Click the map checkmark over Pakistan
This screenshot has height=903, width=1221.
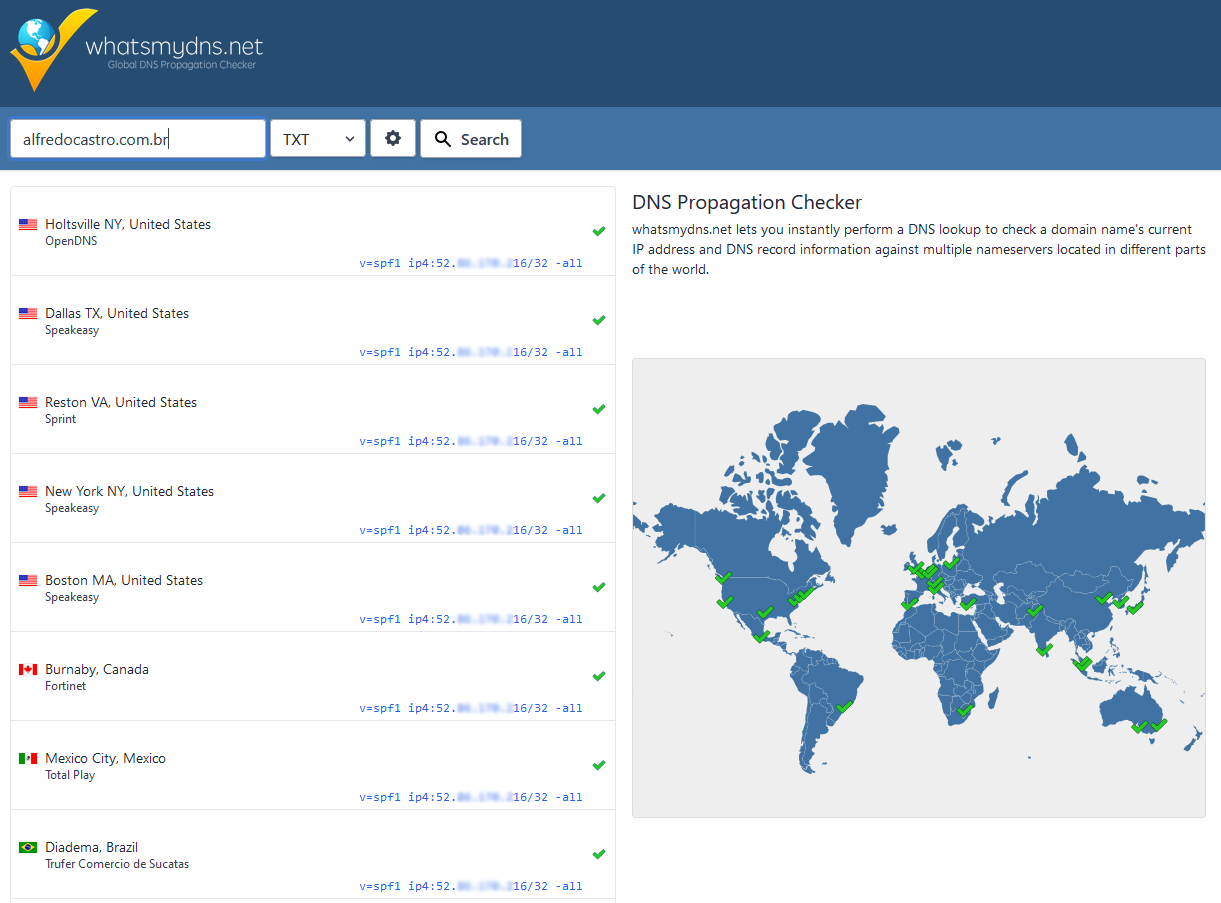pyautogui.click(x=1034, y=609)
